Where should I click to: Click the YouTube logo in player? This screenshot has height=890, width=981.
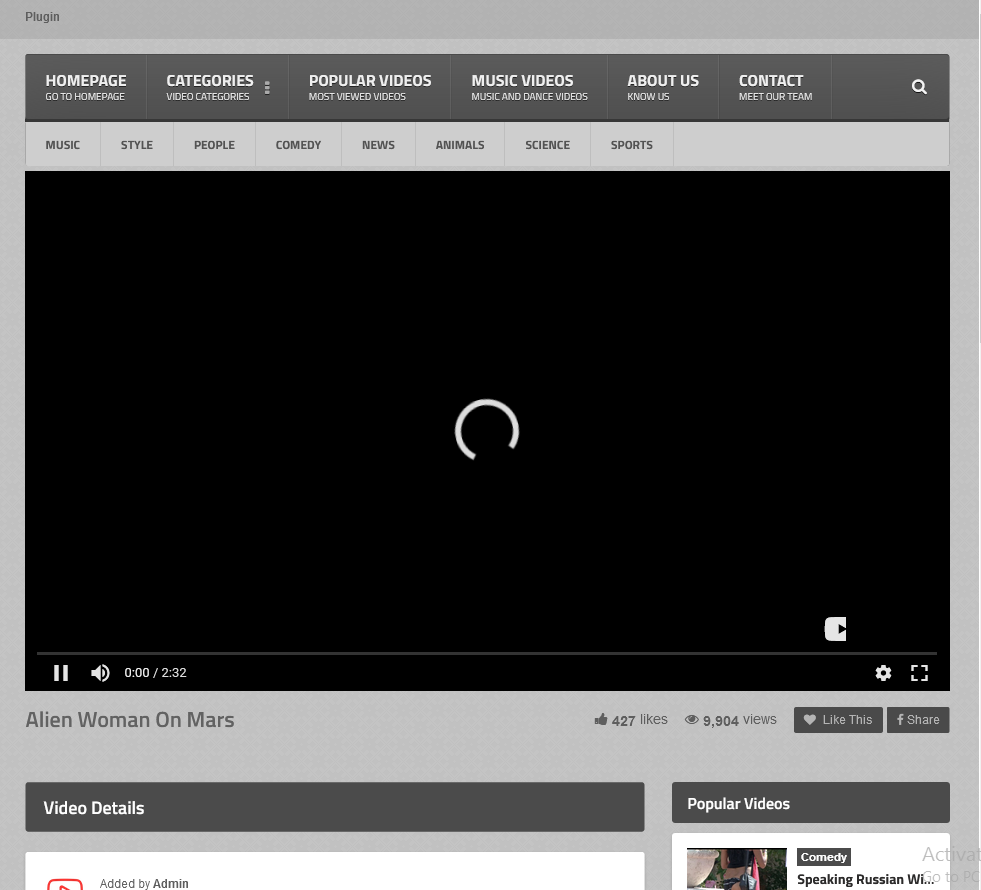click(835, 629)
